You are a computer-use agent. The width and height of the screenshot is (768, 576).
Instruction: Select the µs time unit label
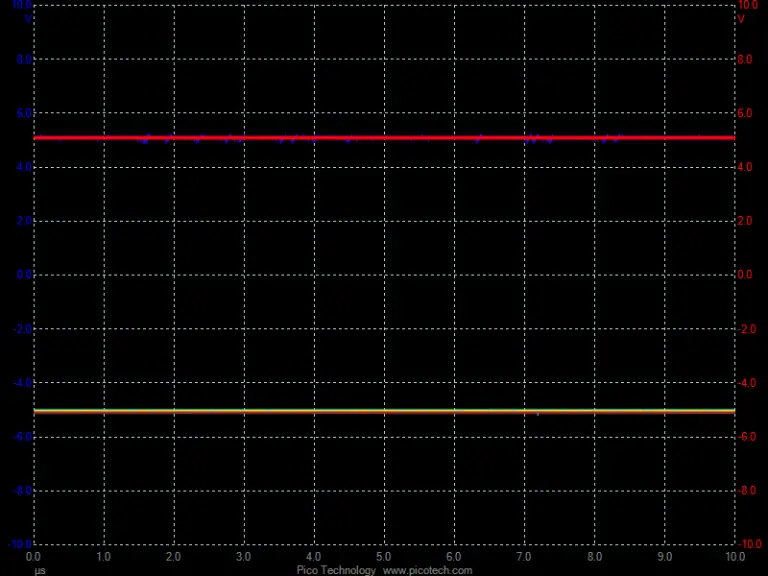click(40, 571)
